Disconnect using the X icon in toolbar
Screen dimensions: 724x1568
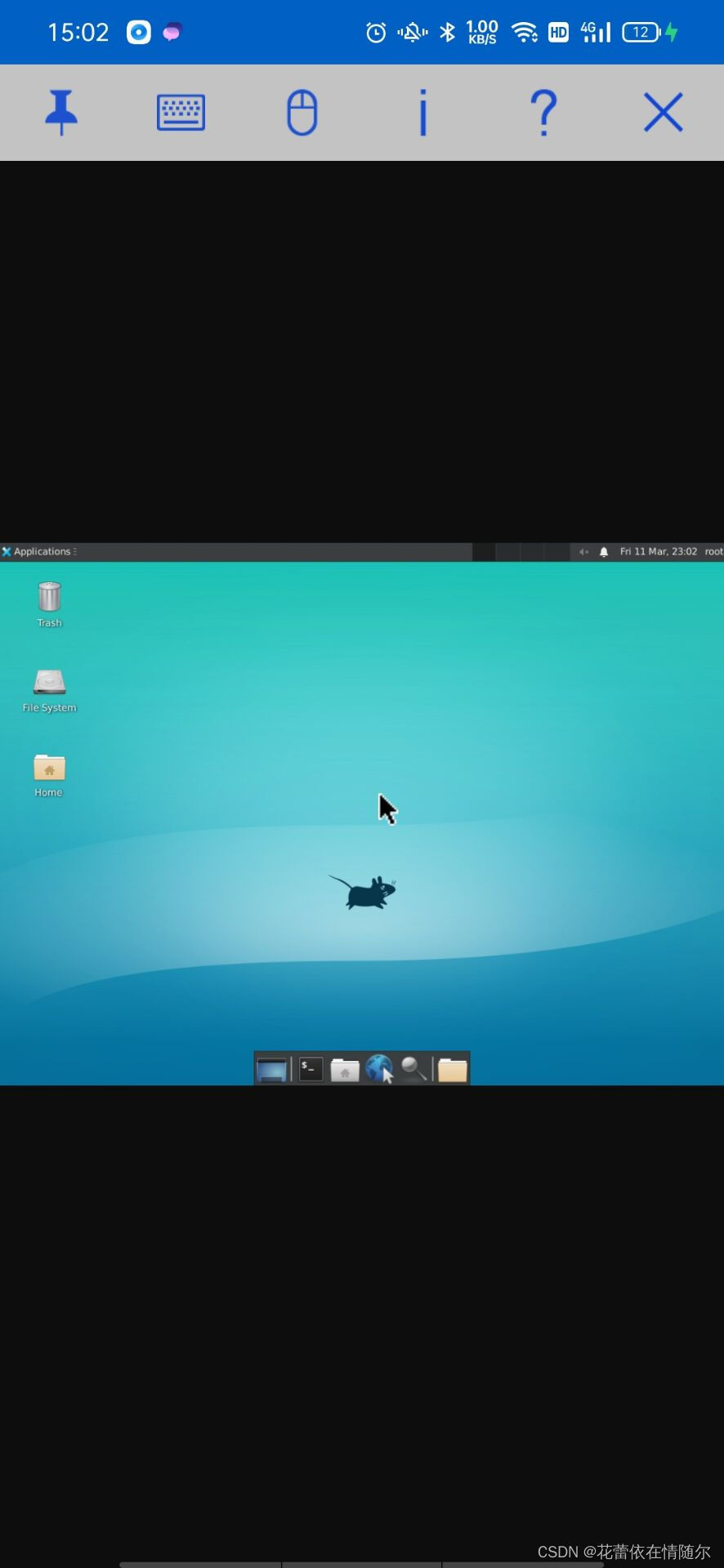(663, 113)
